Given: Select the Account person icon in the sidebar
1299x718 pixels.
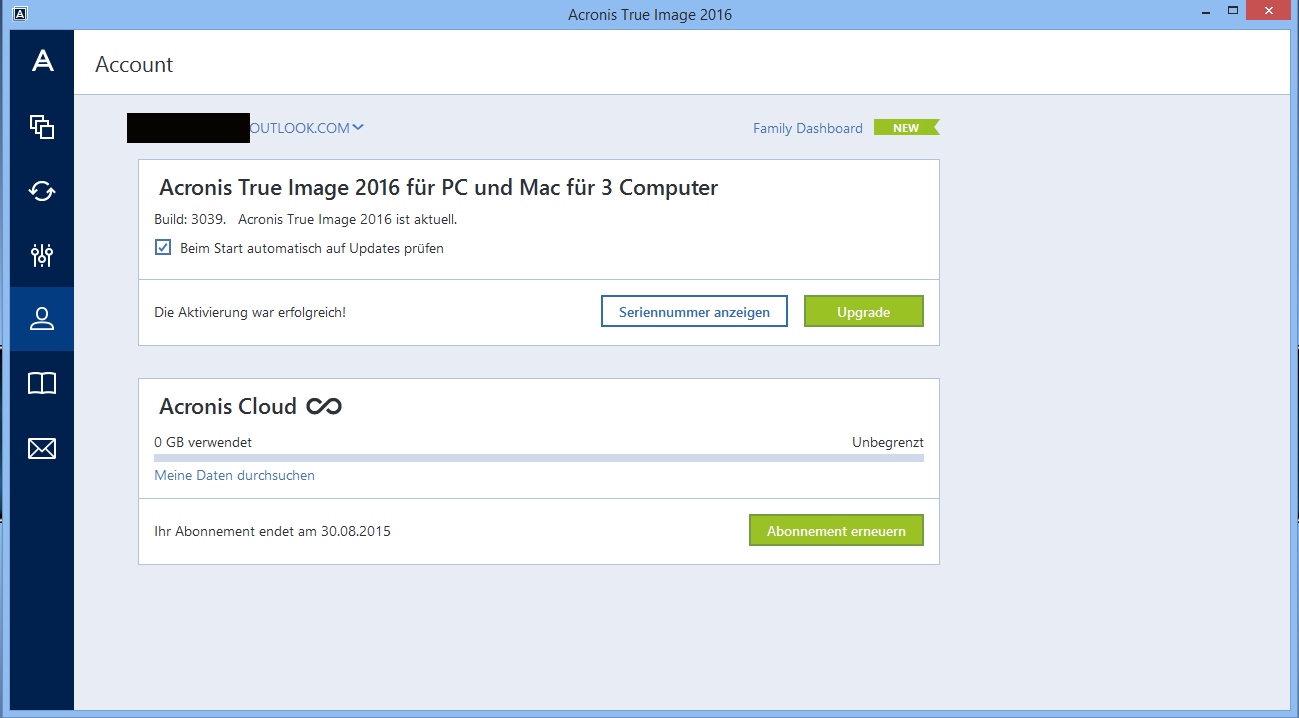Looking at the screenshot, I should 42,319.
